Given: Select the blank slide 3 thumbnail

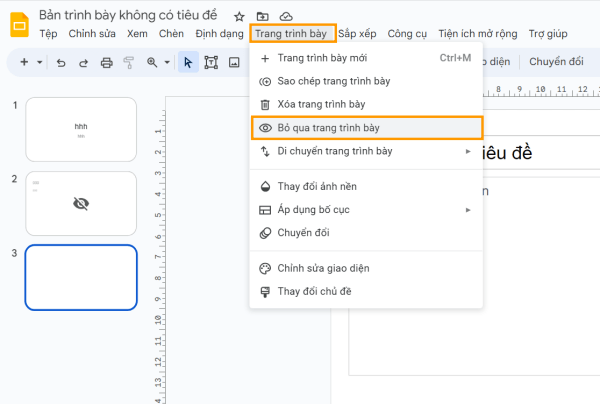Looking at the screenshot, I should point(81,277).
